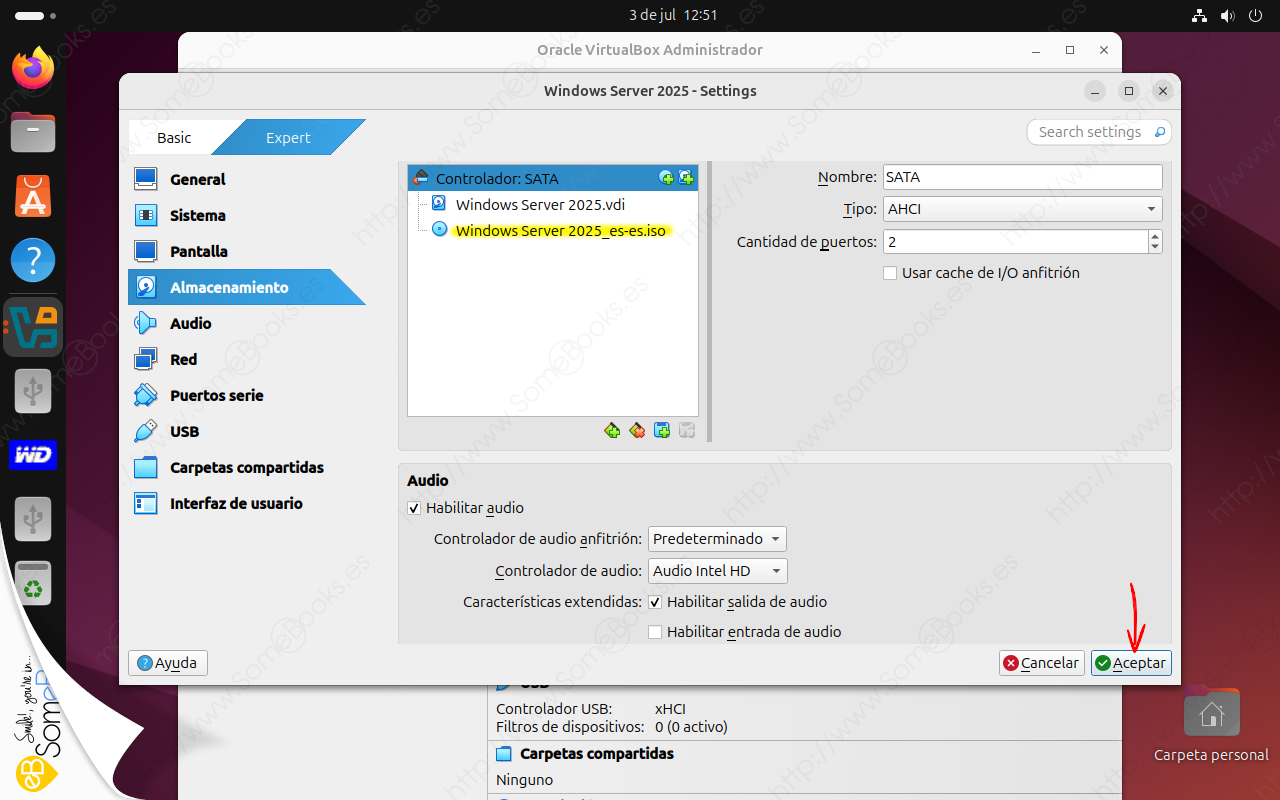The image size is (1280, 800).
Task: Expand the Audio Intel HD controller dropdown
Action: coord(717,571)
